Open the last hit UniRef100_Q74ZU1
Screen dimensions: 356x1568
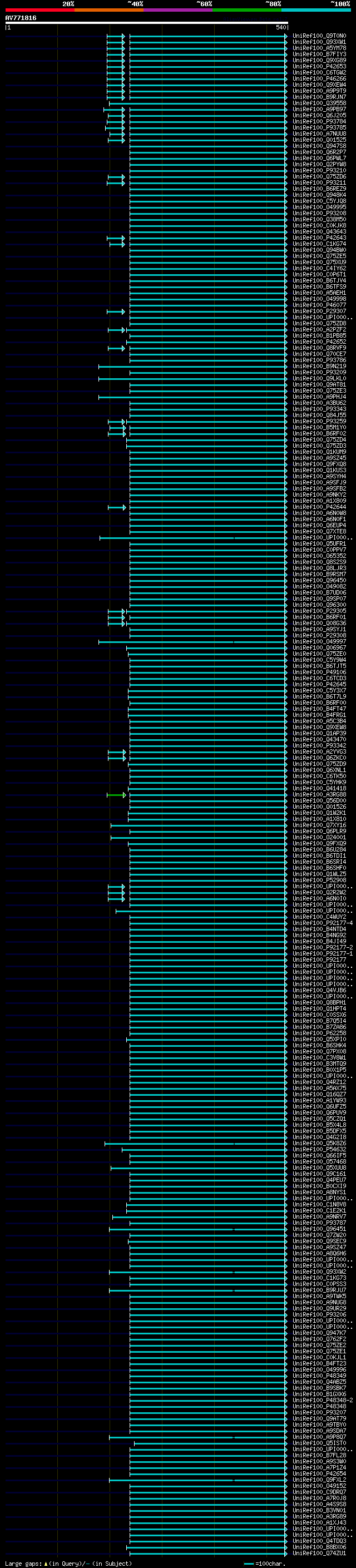(319, 1553)
